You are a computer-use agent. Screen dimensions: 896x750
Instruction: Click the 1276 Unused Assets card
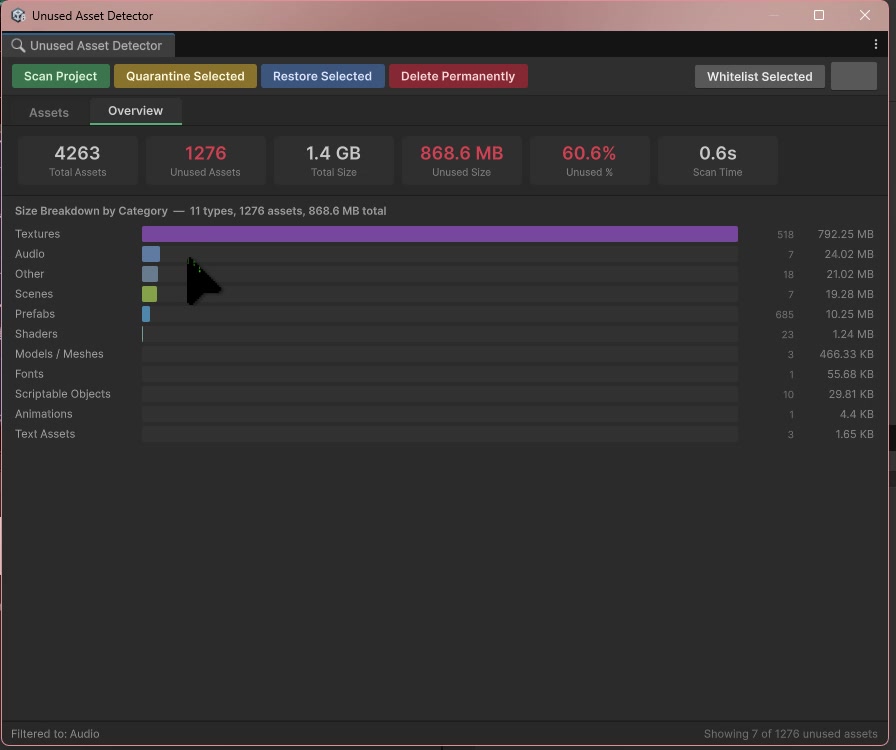point(206,160)
